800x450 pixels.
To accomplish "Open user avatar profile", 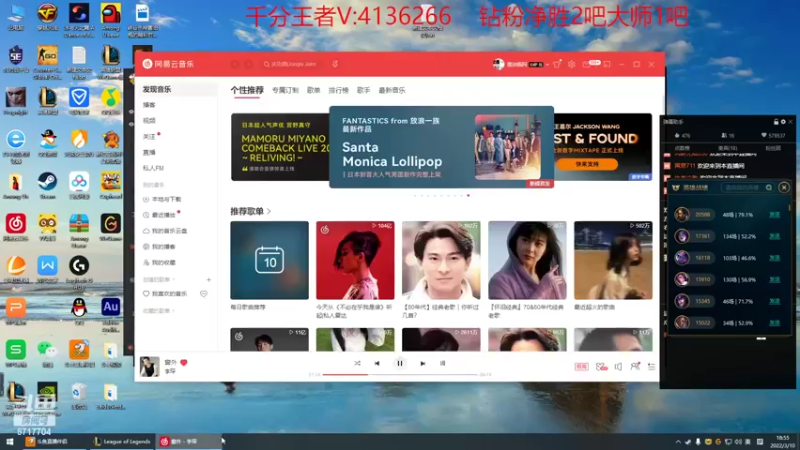I will coord(498,64).
